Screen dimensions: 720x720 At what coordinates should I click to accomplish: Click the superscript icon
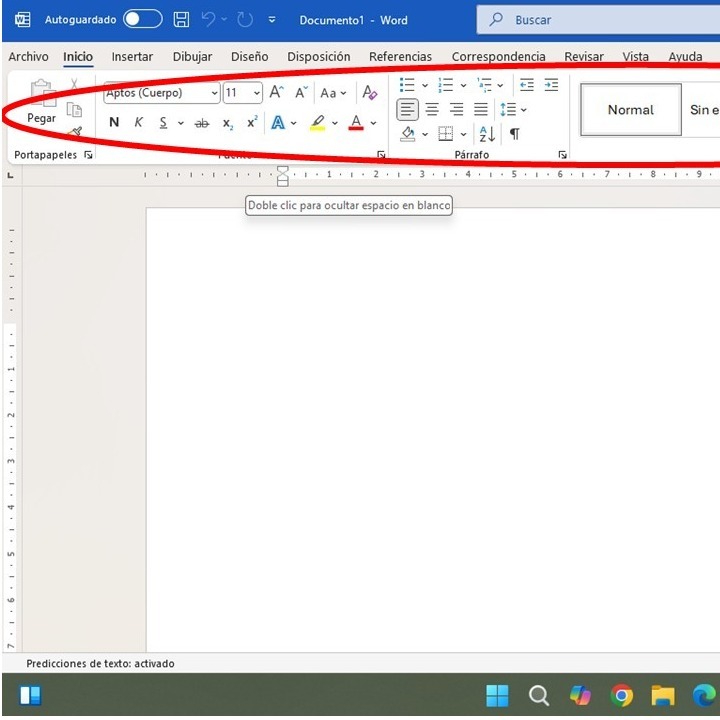pos(252,122)
